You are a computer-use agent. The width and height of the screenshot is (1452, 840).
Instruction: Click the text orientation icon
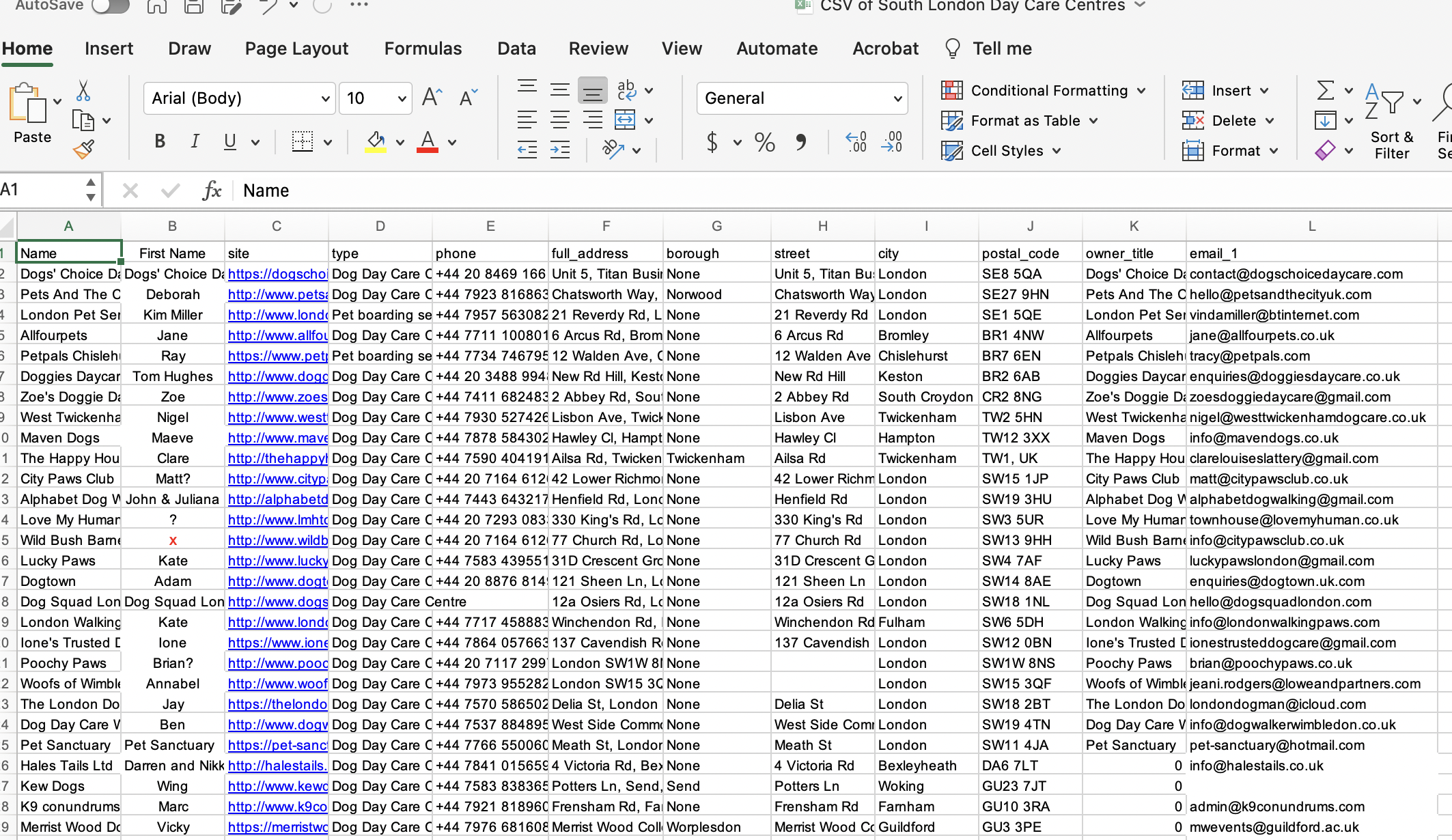(613, 150)
